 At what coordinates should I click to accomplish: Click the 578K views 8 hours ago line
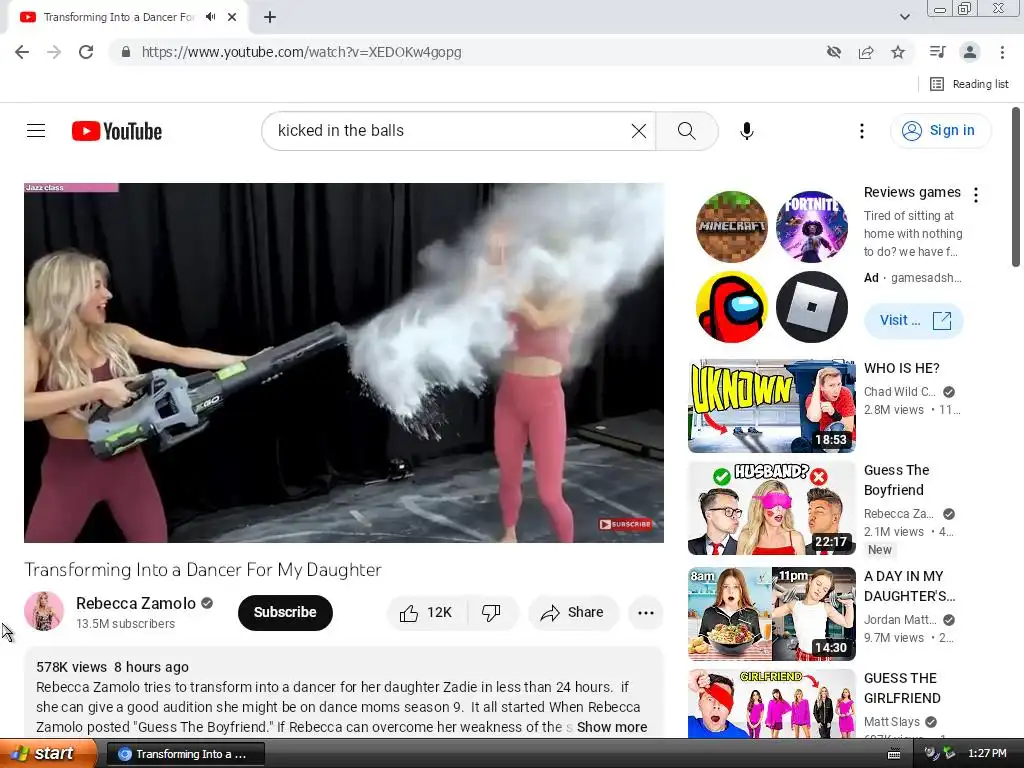[112, 667]
